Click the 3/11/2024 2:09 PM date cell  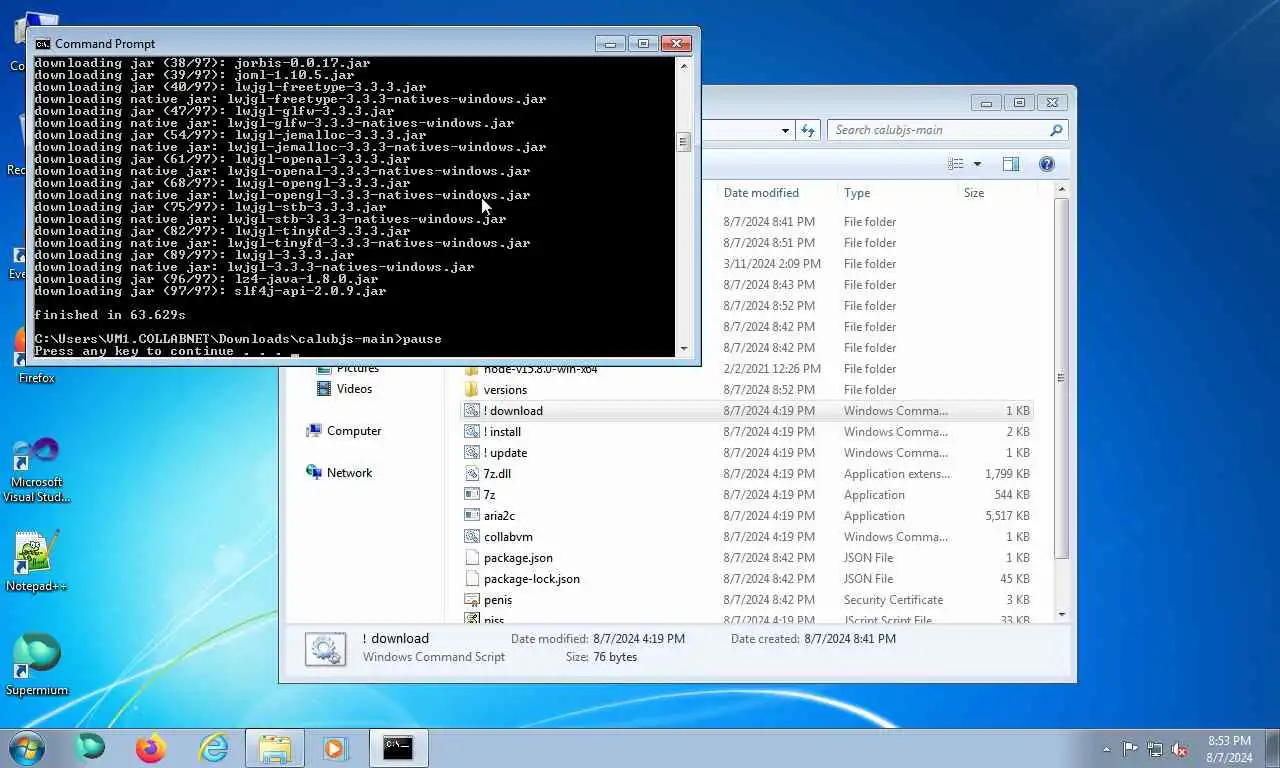(x=772, y=264)
